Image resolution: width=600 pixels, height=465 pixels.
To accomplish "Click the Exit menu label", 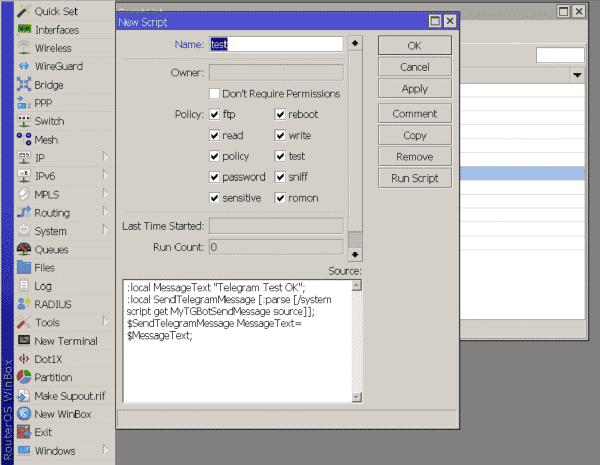I will pos(43,432).
